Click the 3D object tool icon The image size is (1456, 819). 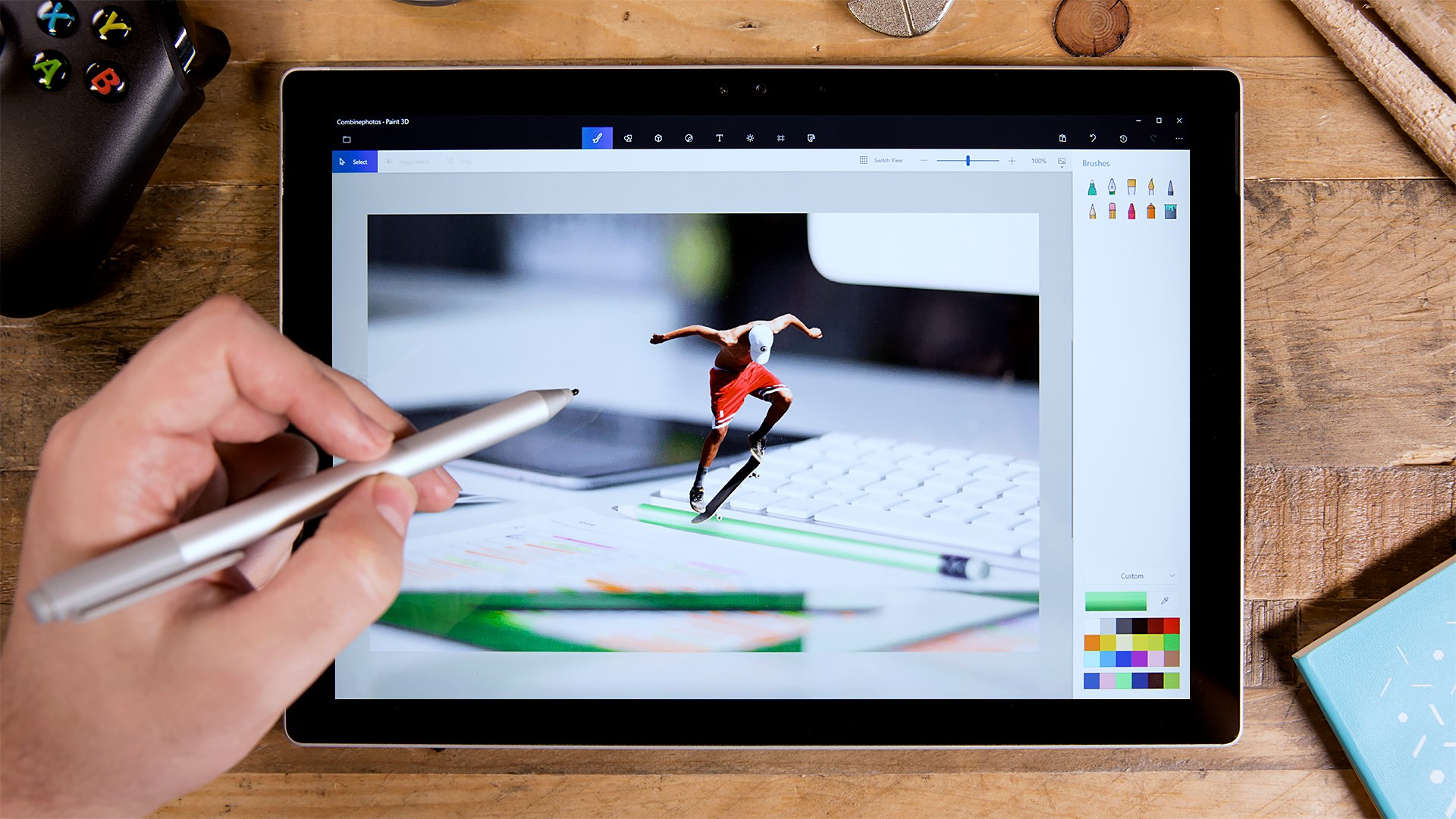pyautogui.click(x=657, y=138)
